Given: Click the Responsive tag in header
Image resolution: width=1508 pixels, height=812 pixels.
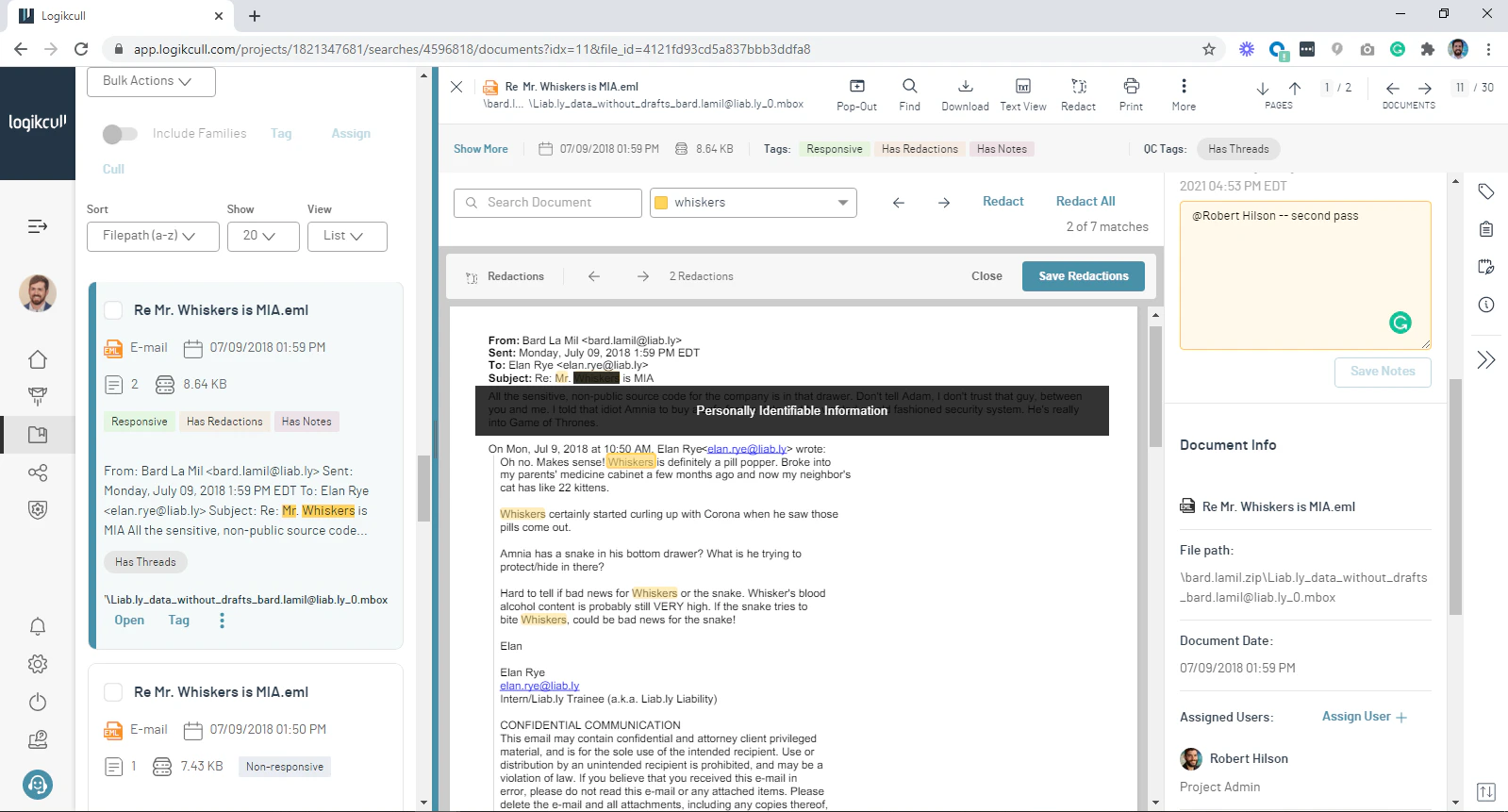Looking at the screenshot, I should 835,149.
